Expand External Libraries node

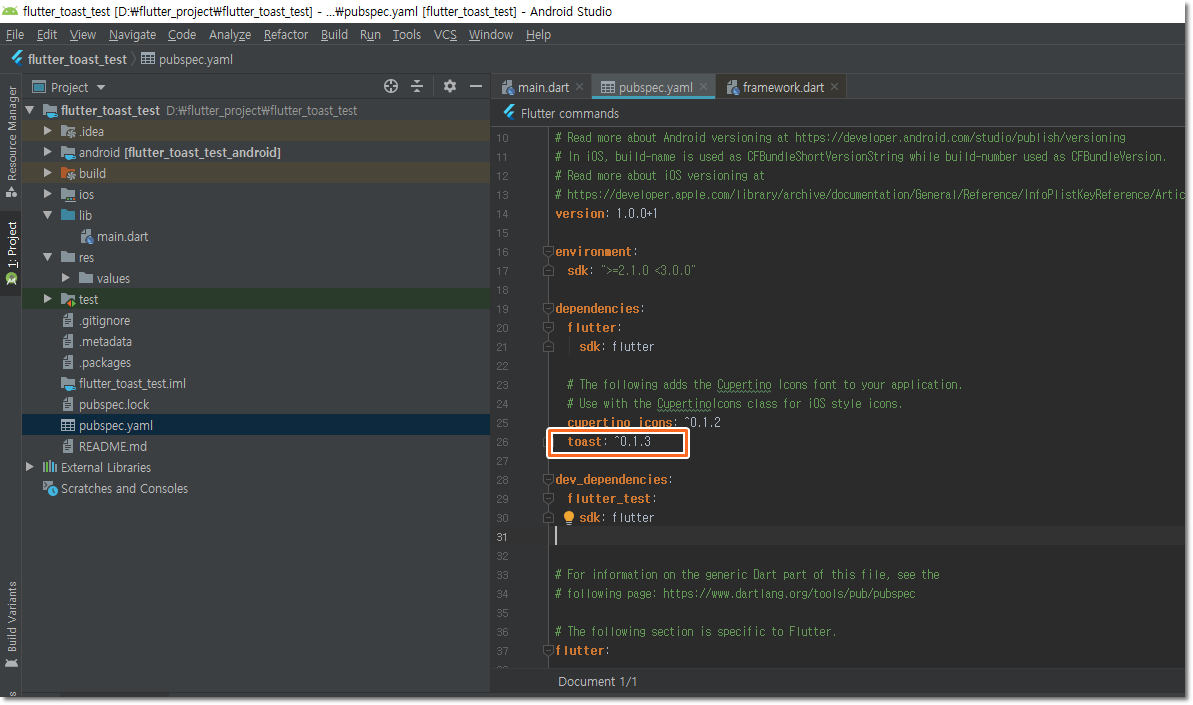30,467
